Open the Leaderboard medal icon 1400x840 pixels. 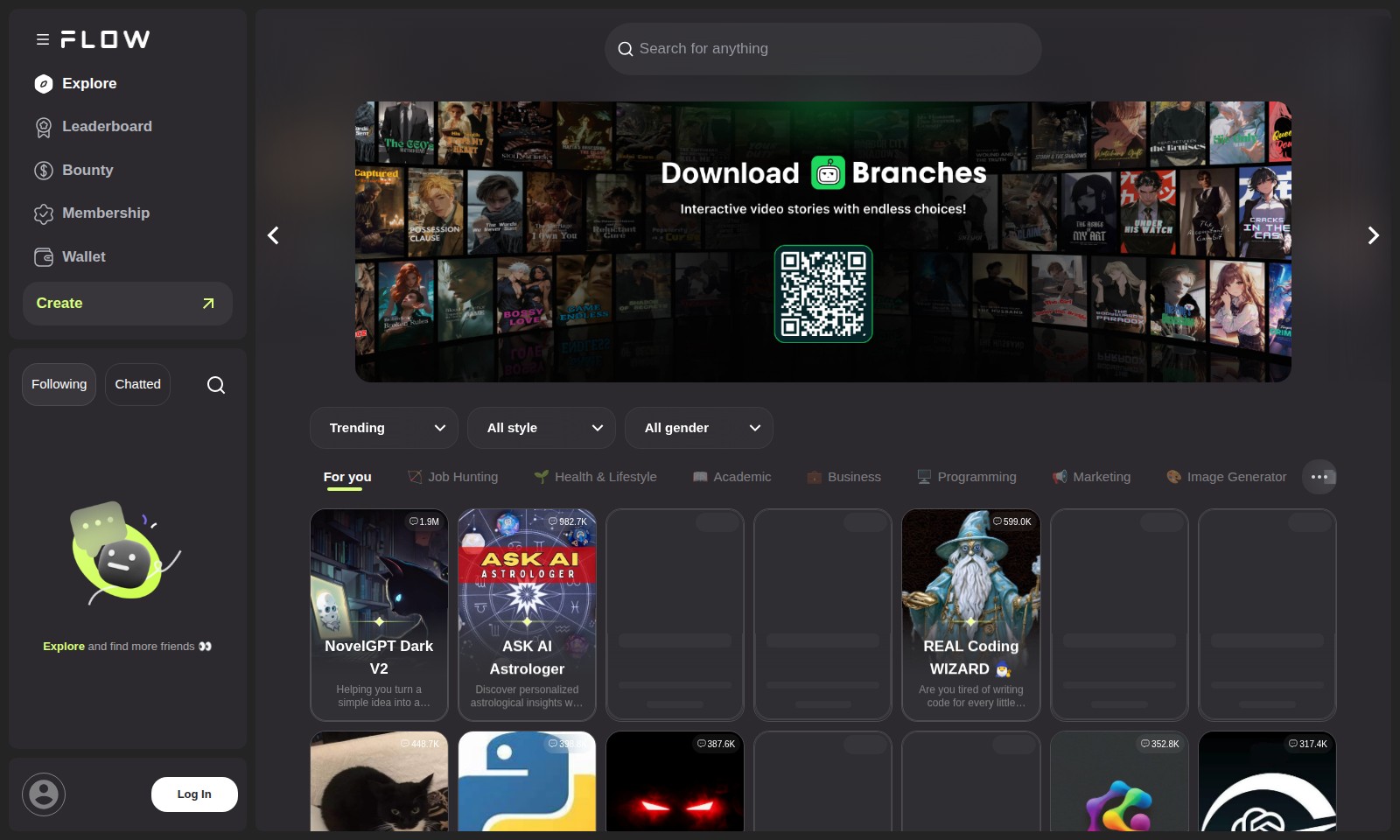point(44,127)
